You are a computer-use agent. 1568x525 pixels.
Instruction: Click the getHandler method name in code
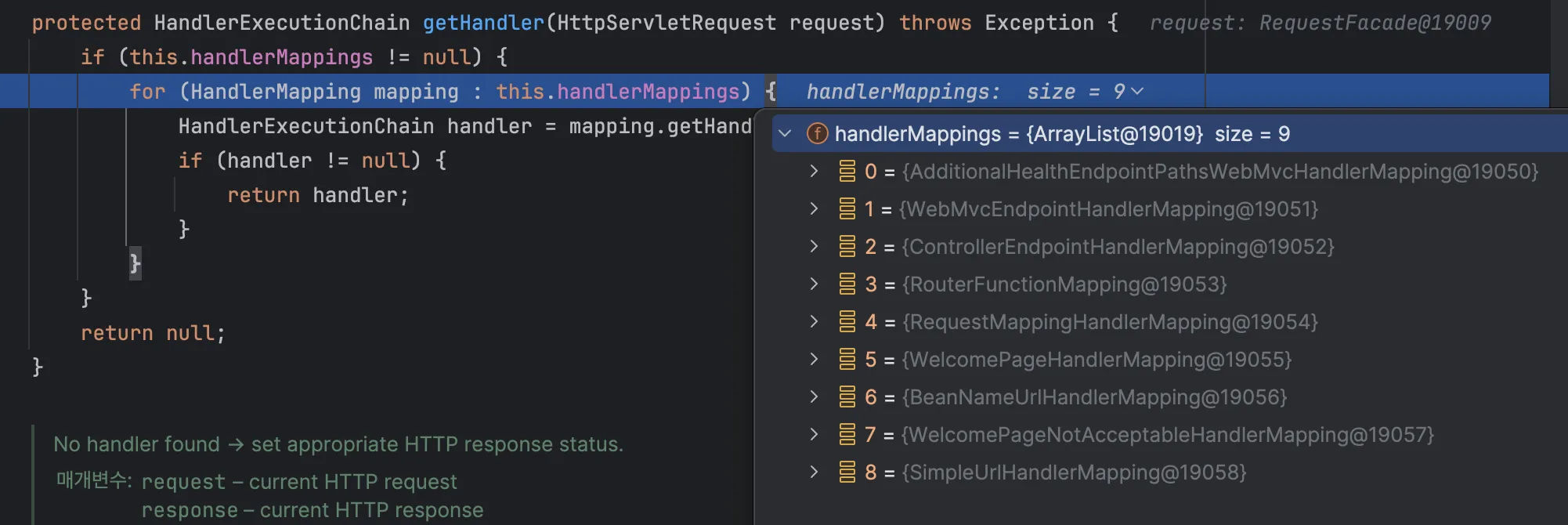[483, 23]
